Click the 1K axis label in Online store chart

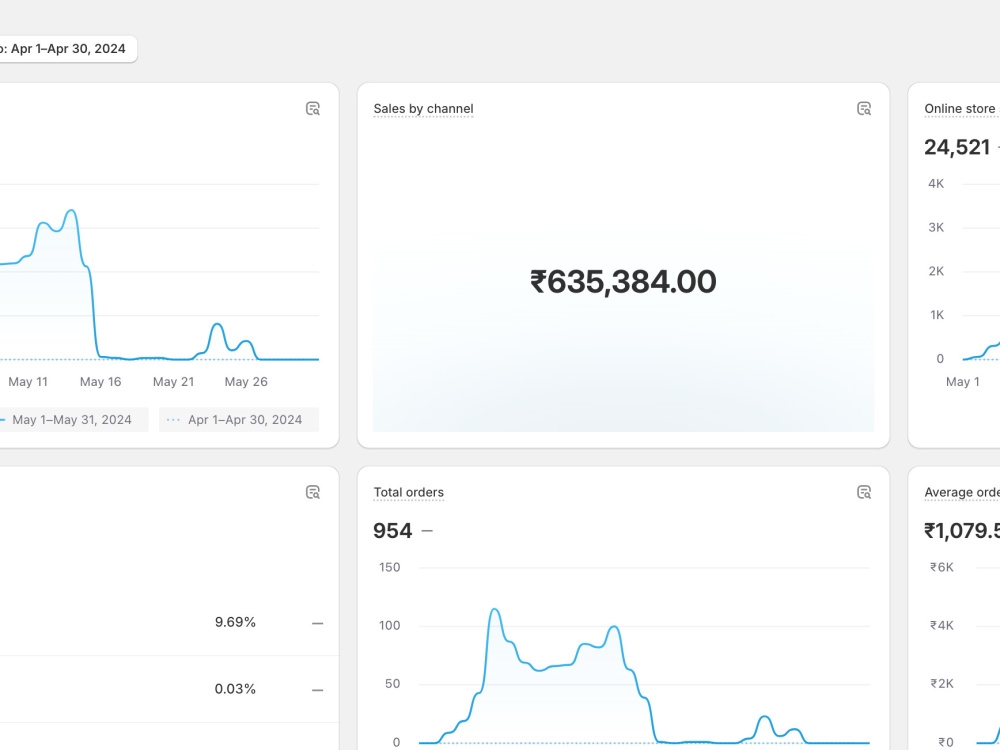tap(937, 314)
